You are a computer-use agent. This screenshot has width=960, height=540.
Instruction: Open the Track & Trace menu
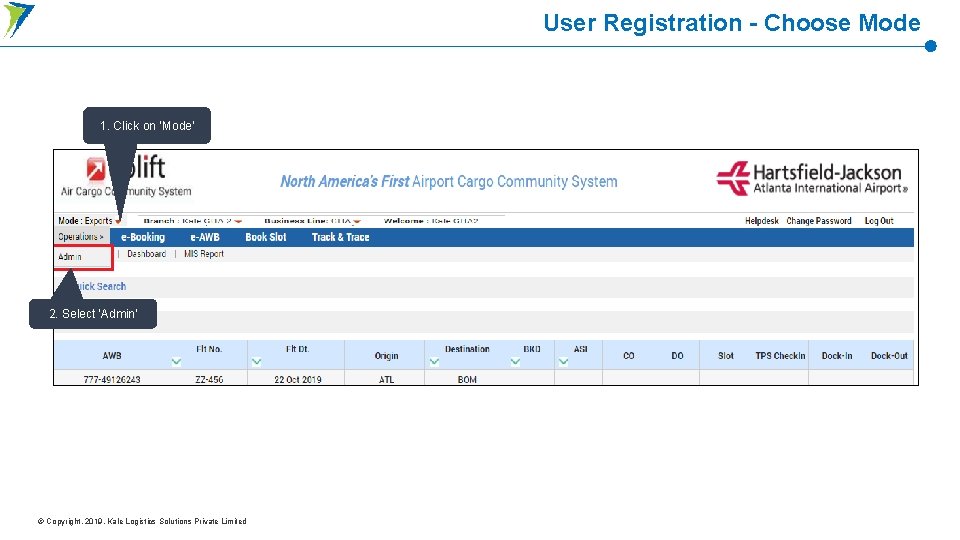340,237
